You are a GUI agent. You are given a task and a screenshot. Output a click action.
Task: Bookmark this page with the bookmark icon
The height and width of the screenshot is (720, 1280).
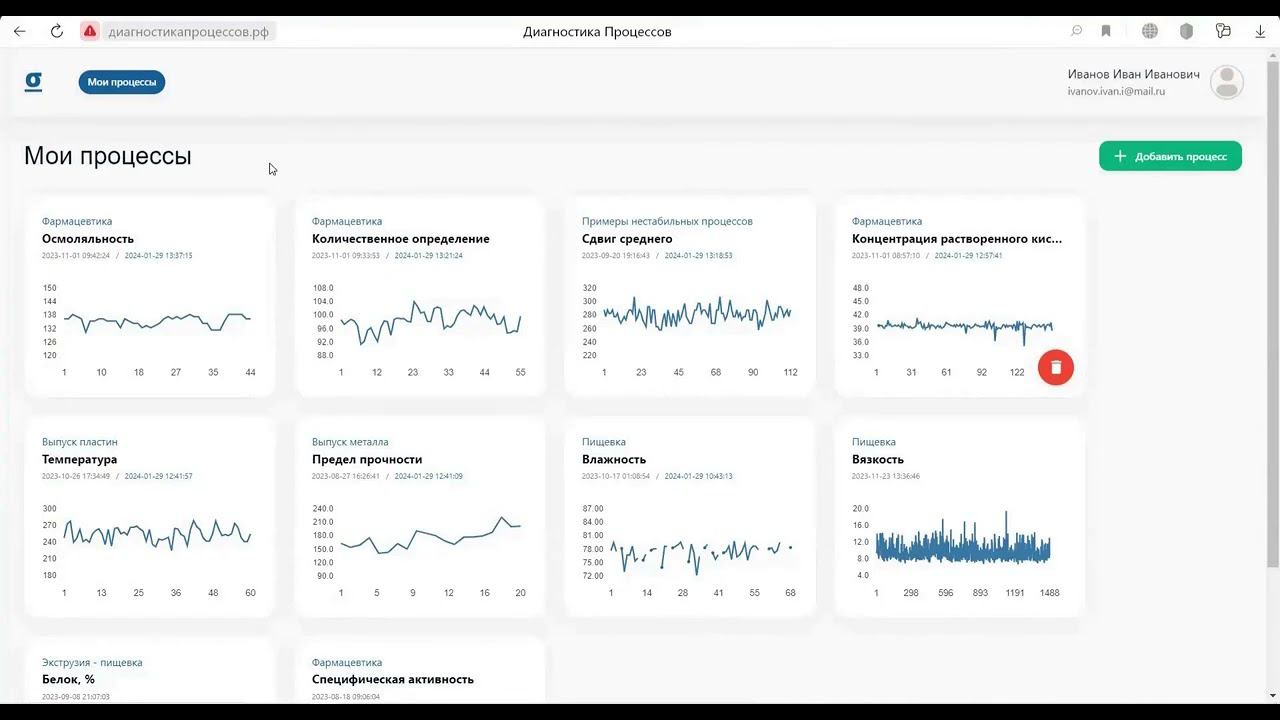pos(1106,31)
